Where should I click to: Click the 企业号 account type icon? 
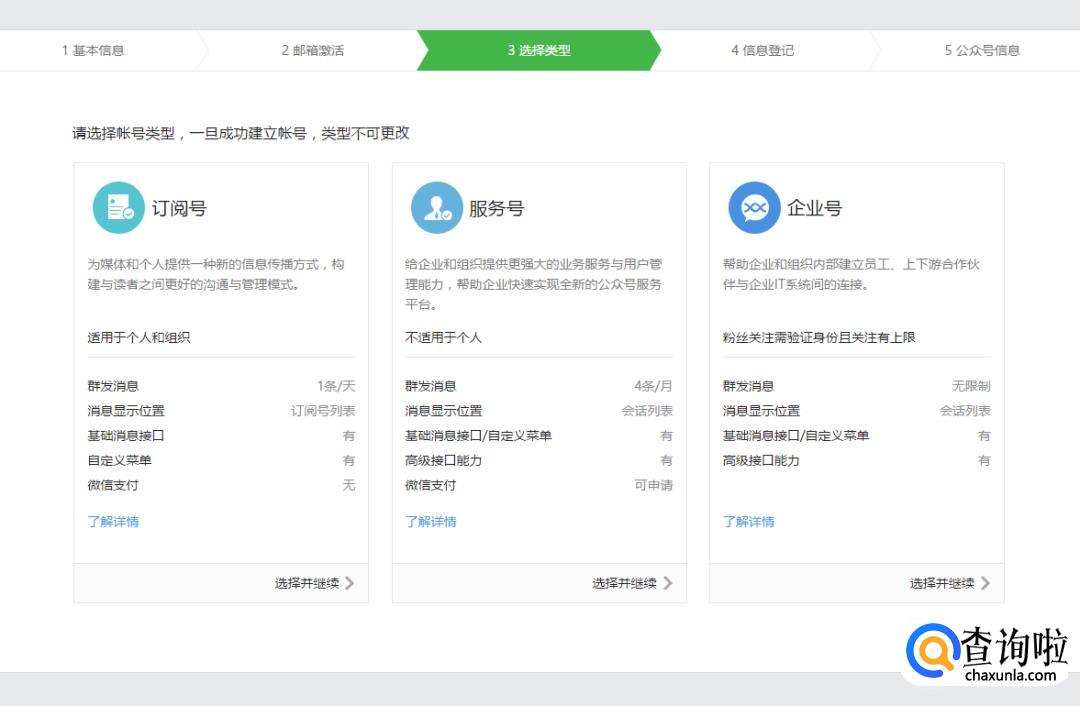[754, 208]
